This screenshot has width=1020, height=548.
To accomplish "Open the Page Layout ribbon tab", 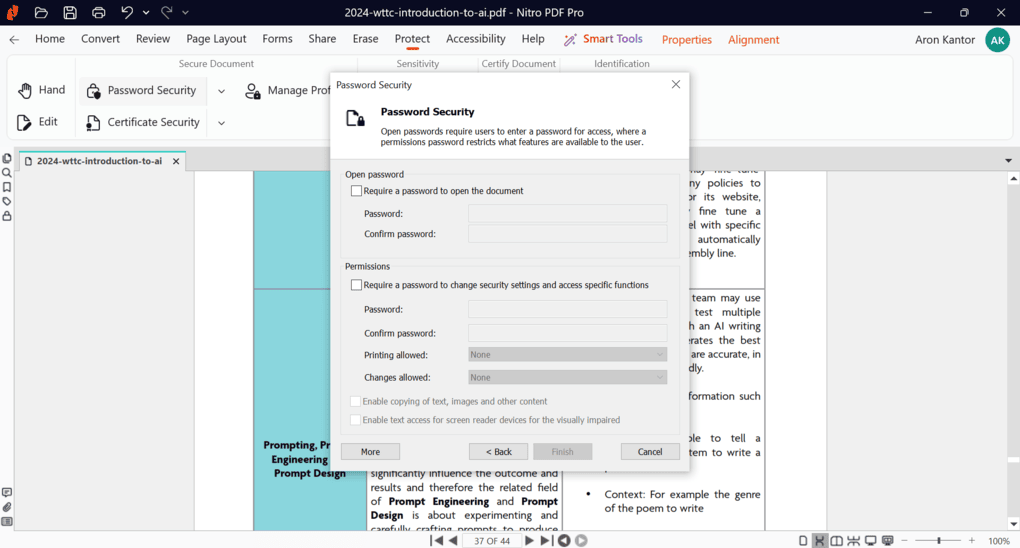I will tap(216, 39).
